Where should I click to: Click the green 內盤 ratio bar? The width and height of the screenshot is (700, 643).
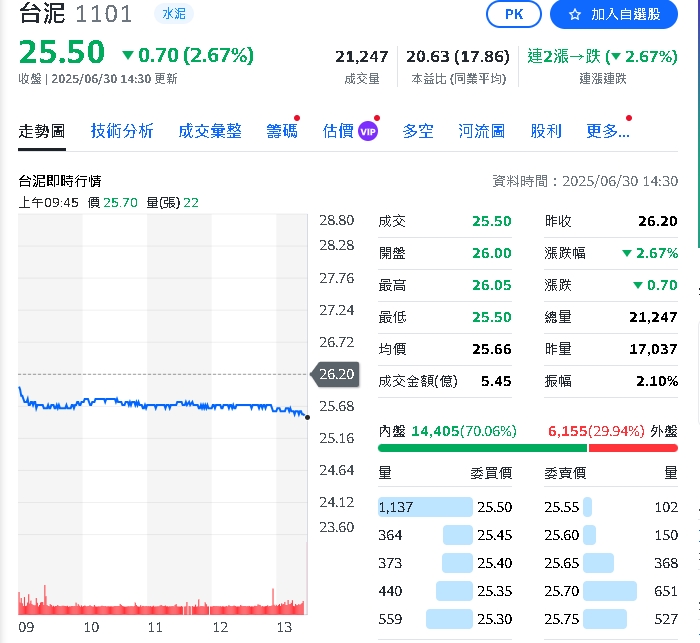point(482,448)
